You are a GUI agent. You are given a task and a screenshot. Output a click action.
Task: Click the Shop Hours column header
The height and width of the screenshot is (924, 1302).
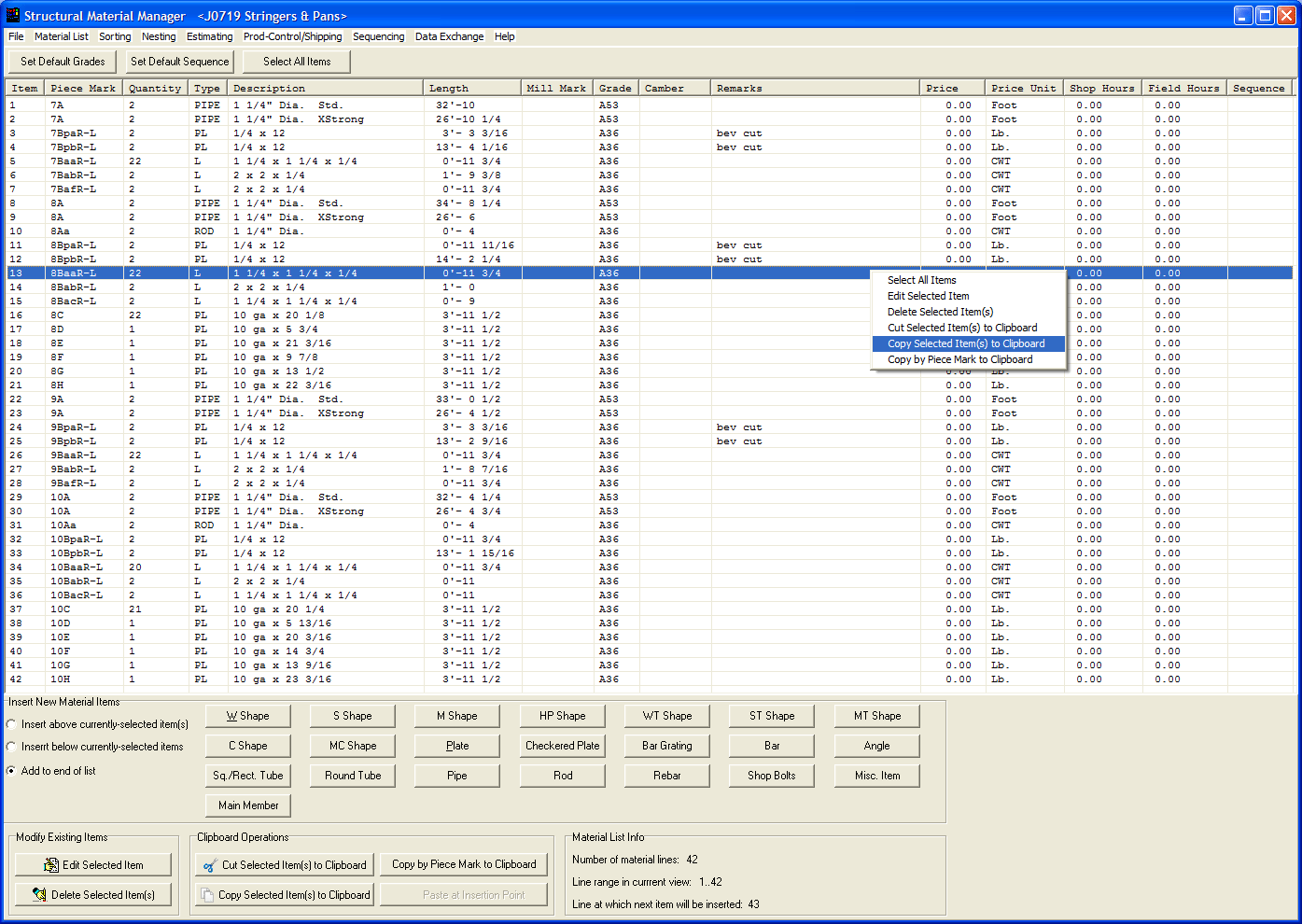point(1102,88)
